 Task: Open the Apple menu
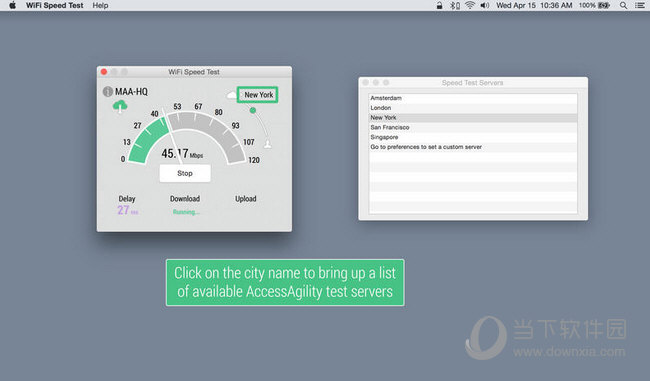(x=12, y=5)
